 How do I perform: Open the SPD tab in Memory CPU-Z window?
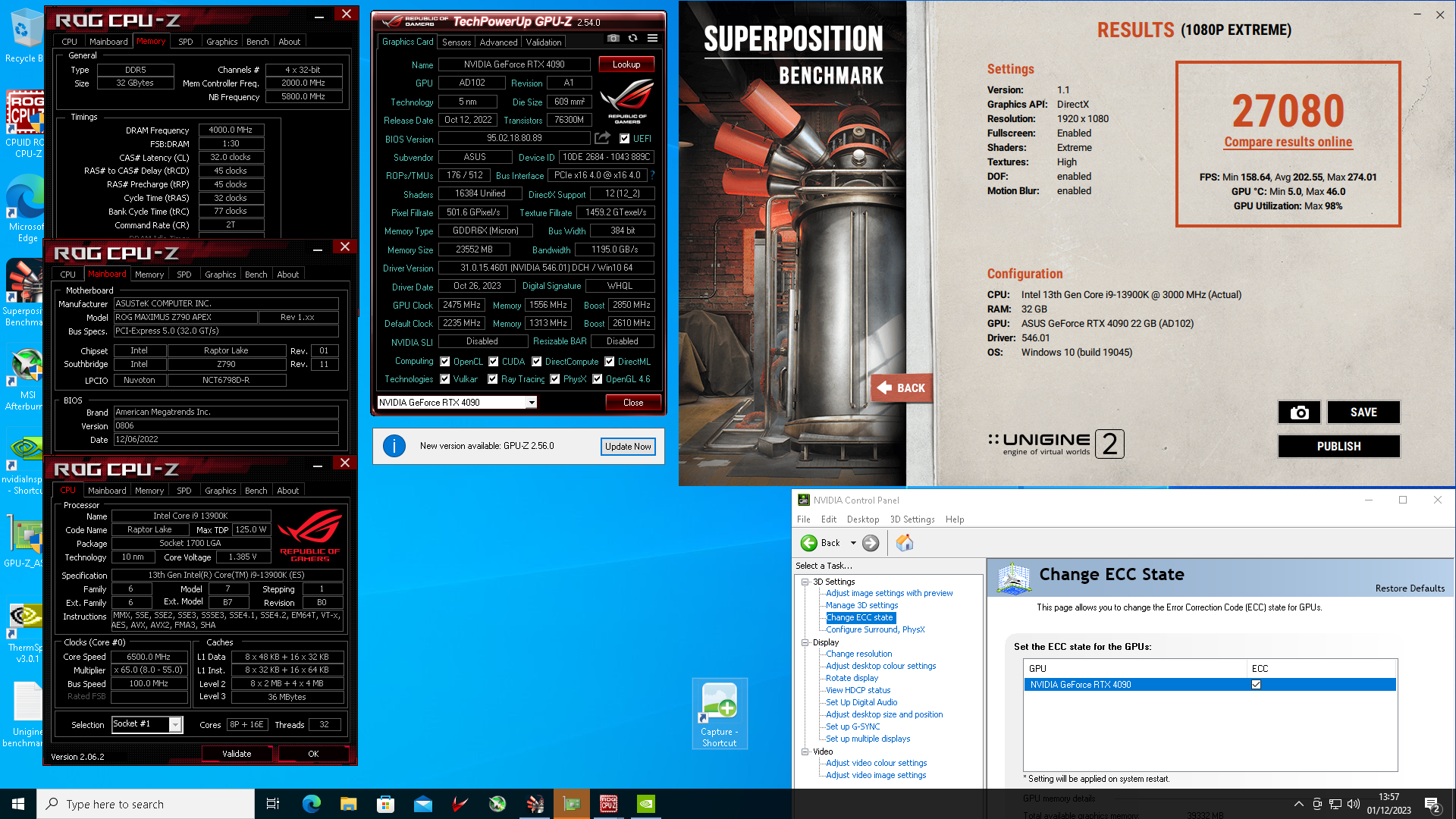coord(186,42)
